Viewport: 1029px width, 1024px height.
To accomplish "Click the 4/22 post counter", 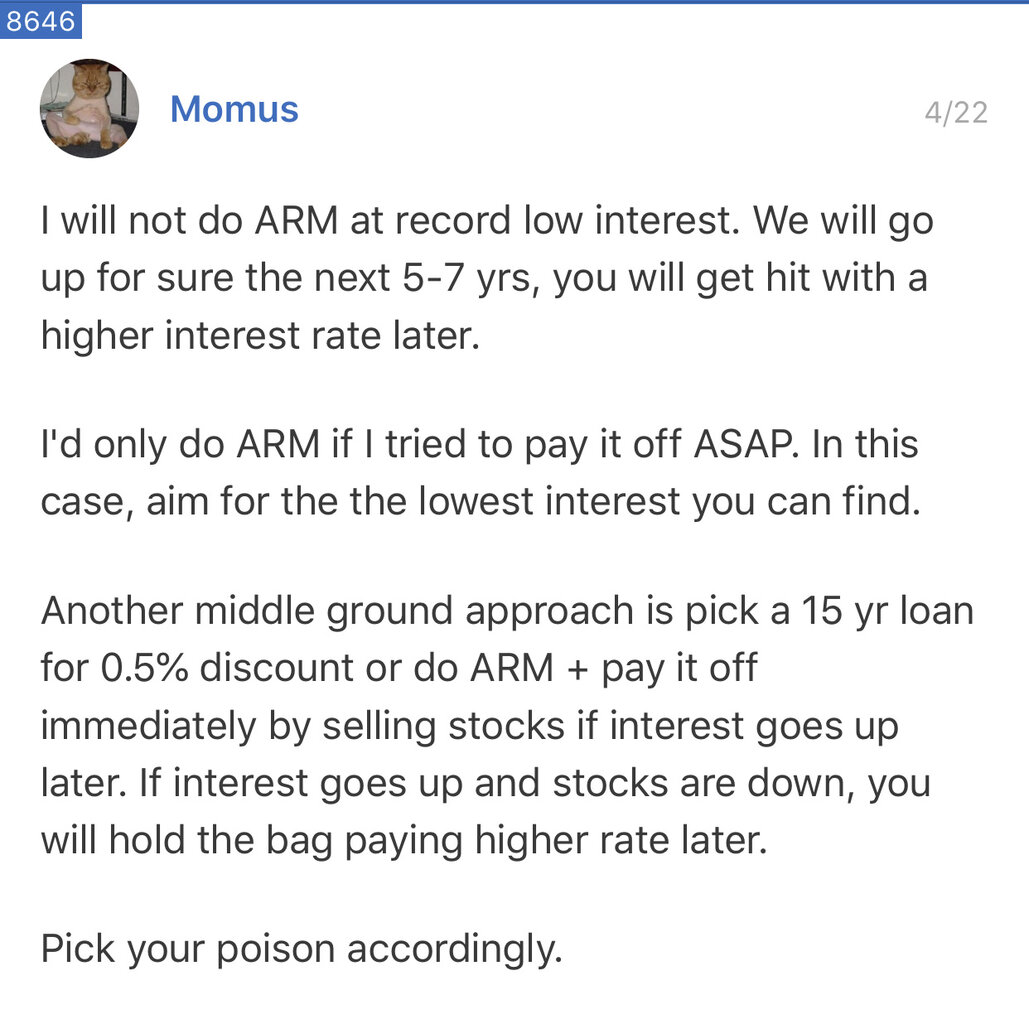I will coord(956,112).
